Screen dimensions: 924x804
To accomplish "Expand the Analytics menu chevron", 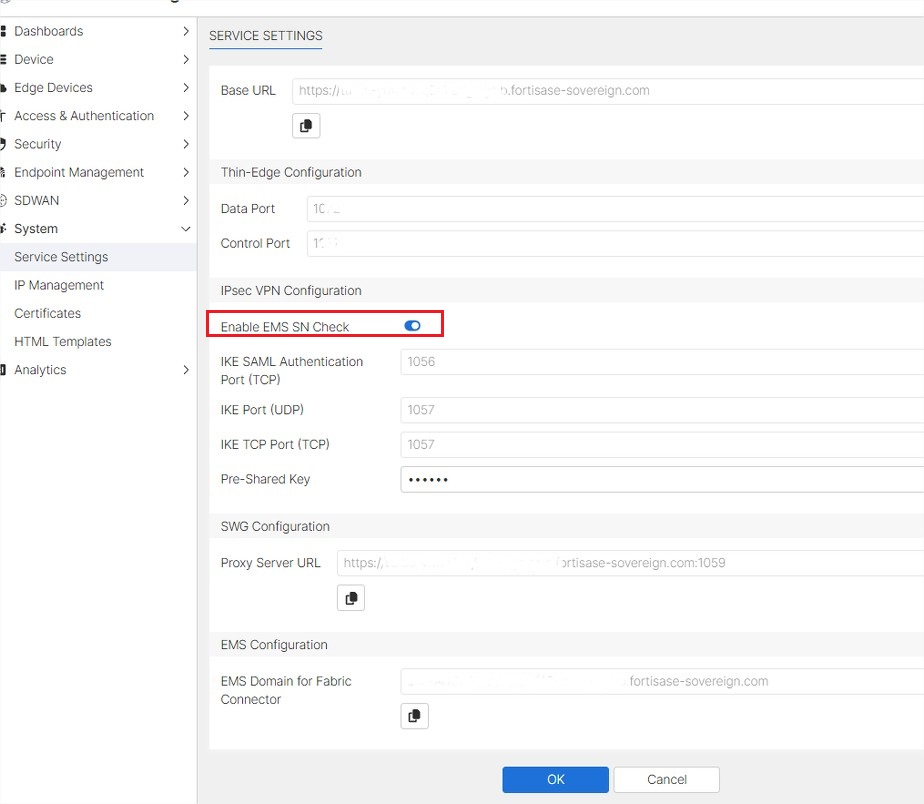I will point(186,370).
